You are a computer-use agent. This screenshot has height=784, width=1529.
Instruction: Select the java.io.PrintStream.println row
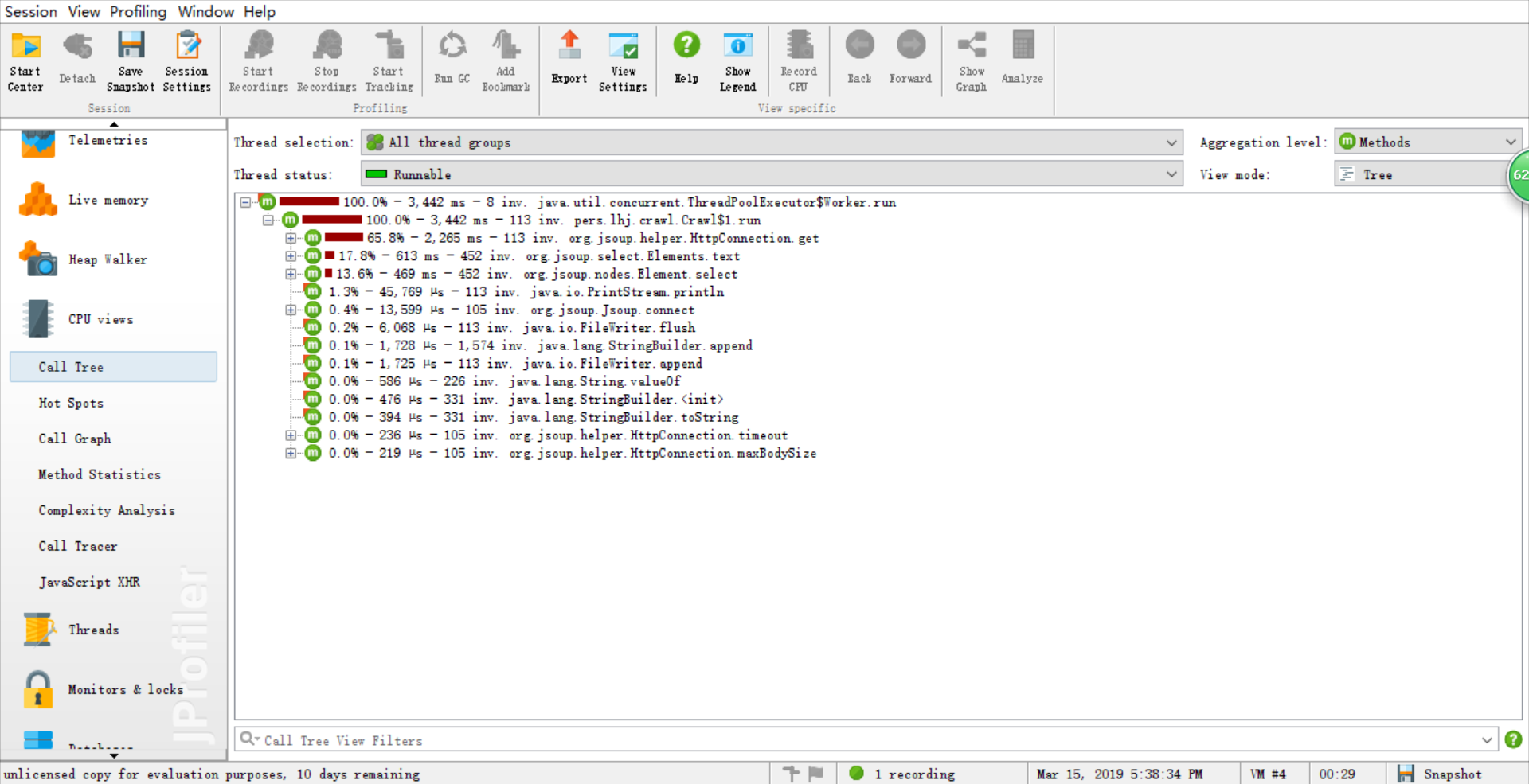coord(514,292)
